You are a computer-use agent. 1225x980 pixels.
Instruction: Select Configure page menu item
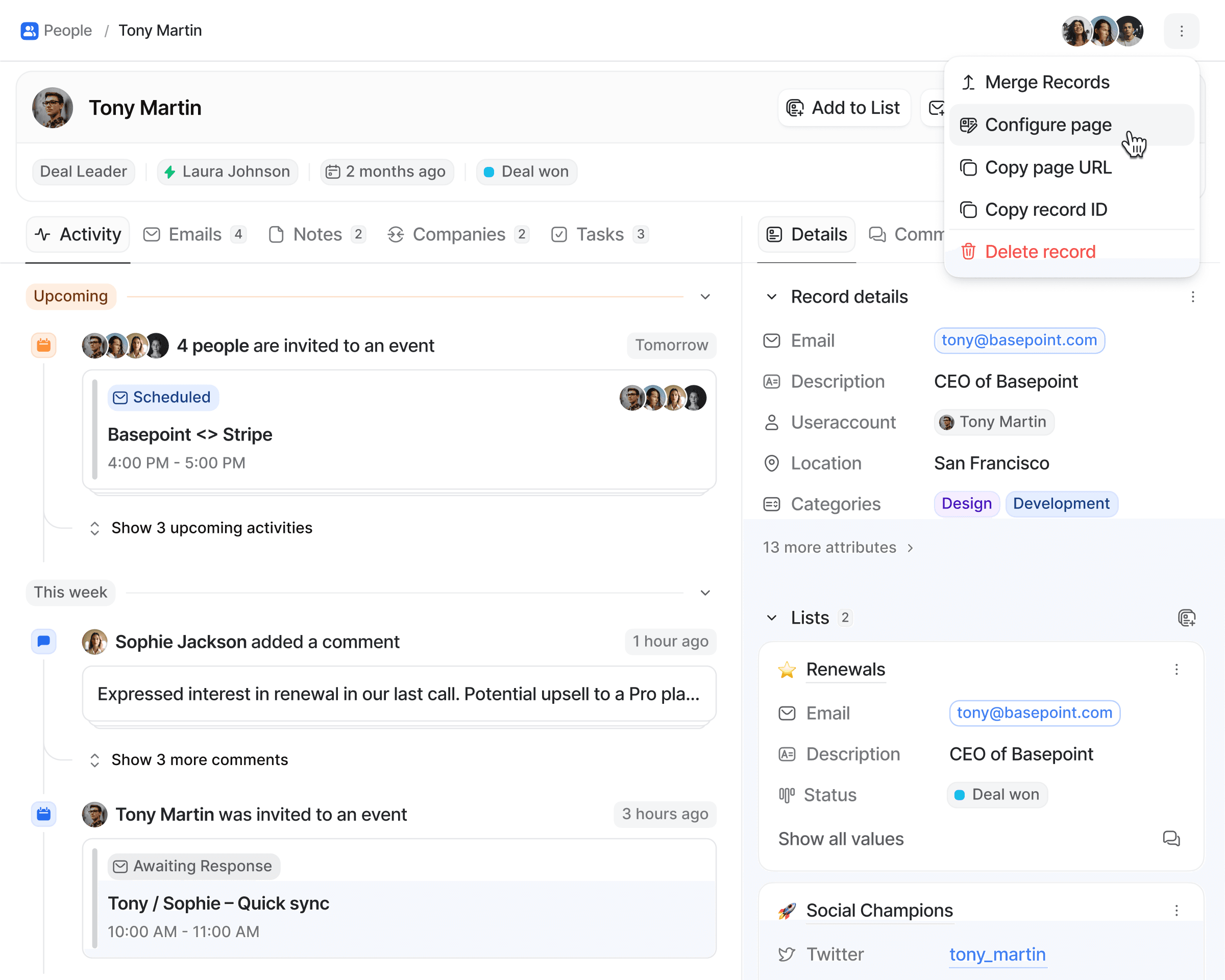1048,125
